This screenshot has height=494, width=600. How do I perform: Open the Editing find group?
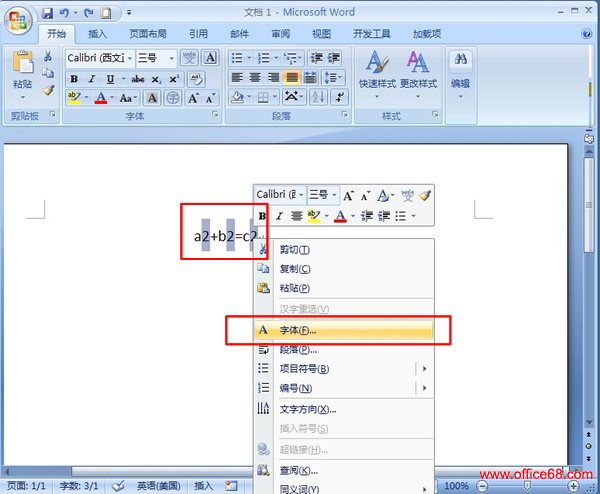[x=460, y=75]
